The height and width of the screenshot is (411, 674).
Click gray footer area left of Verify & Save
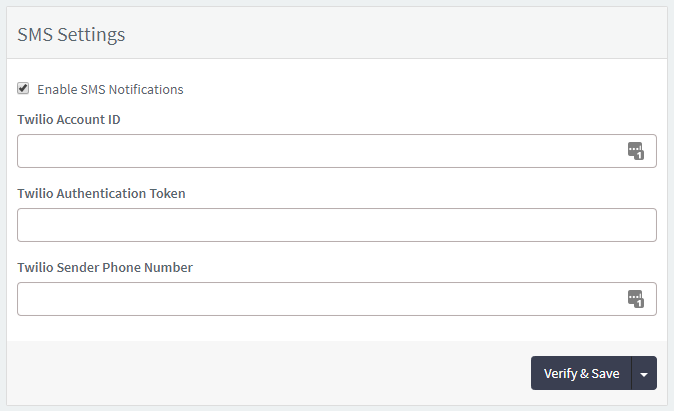[x=269, y=373]
